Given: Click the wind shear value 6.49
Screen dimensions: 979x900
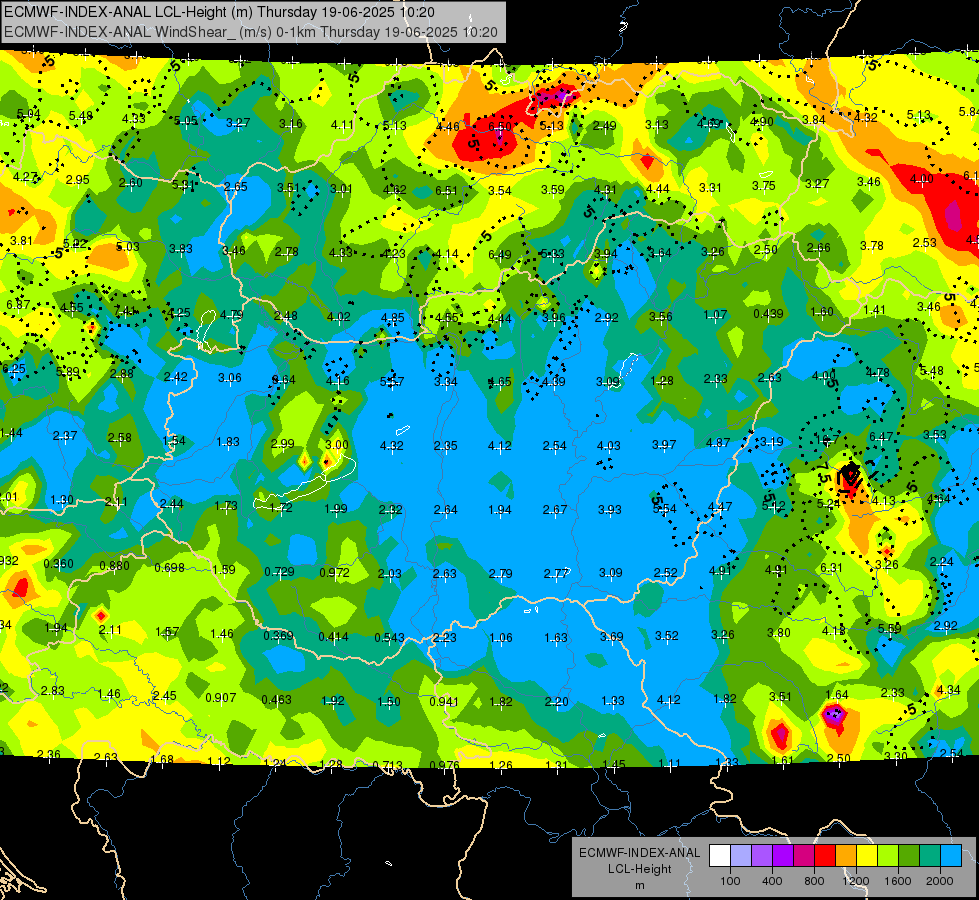Looking at the screenshot, I should pos(499,255).
